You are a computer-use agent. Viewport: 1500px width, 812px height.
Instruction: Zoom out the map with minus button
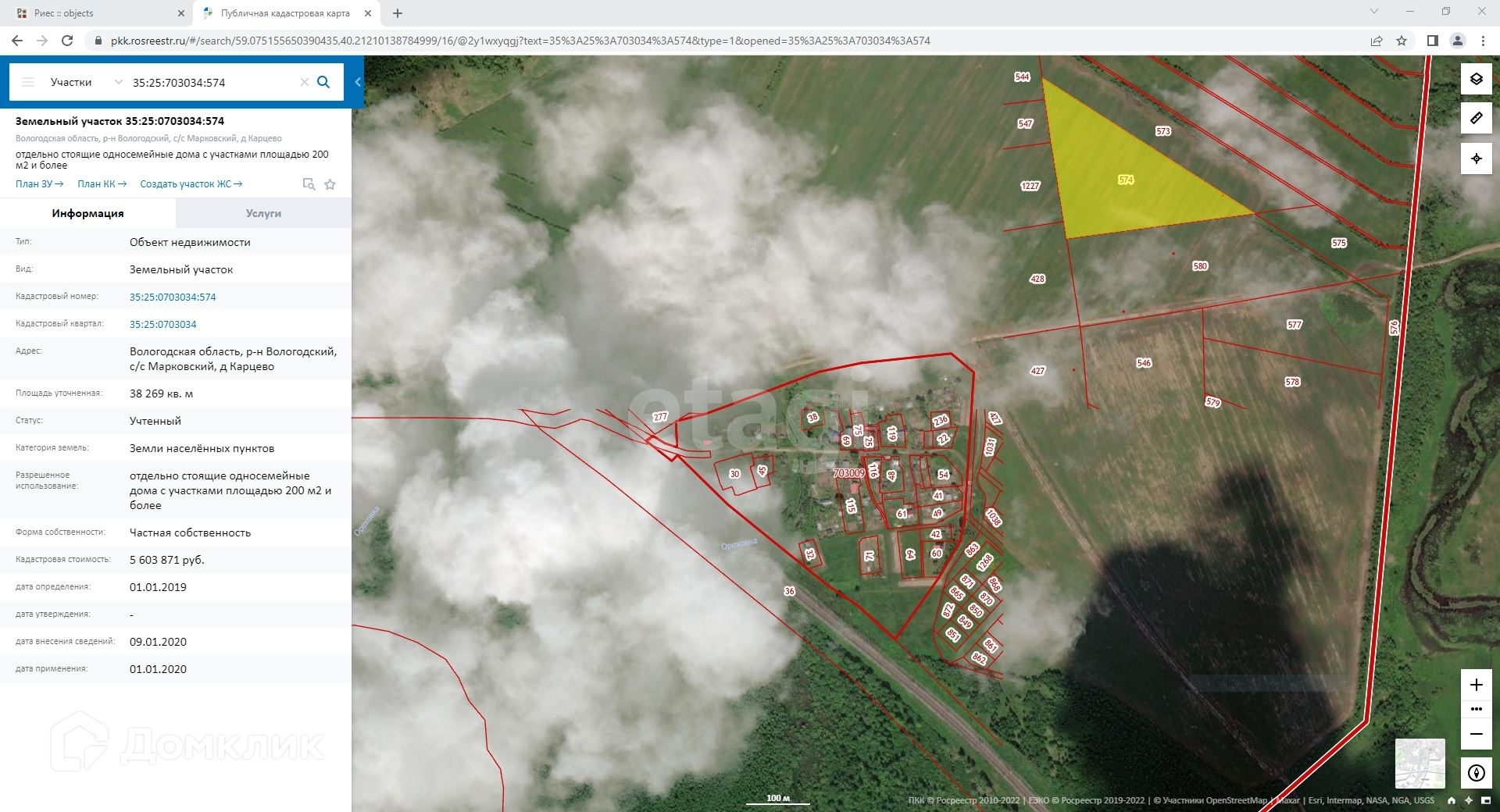pos(1477,734)
